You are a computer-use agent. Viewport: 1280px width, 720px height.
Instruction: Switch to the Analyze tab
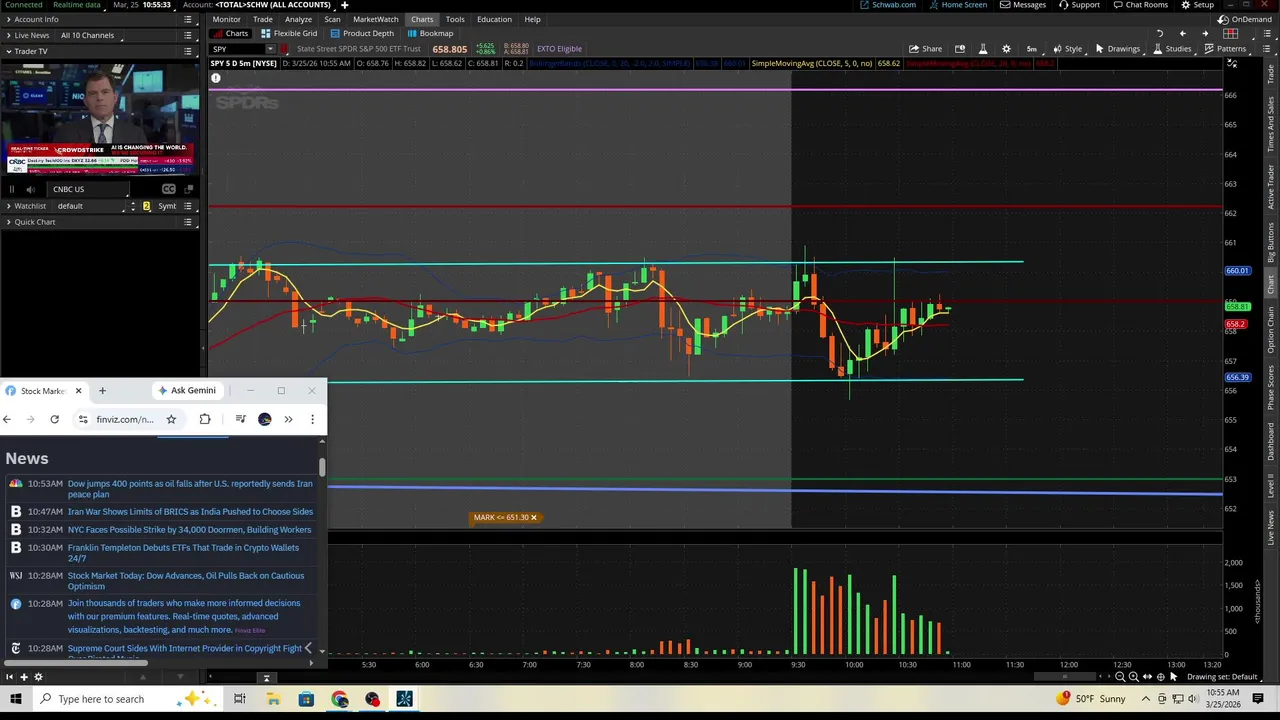[x=298, y=19]
